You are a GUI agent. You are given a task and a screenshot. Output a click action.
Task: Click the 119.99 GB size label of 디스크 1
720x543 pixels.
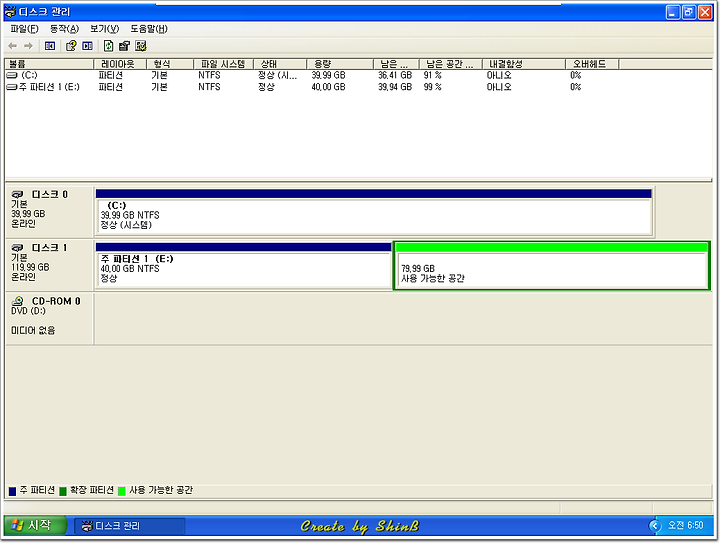click(x=30, y=268)
